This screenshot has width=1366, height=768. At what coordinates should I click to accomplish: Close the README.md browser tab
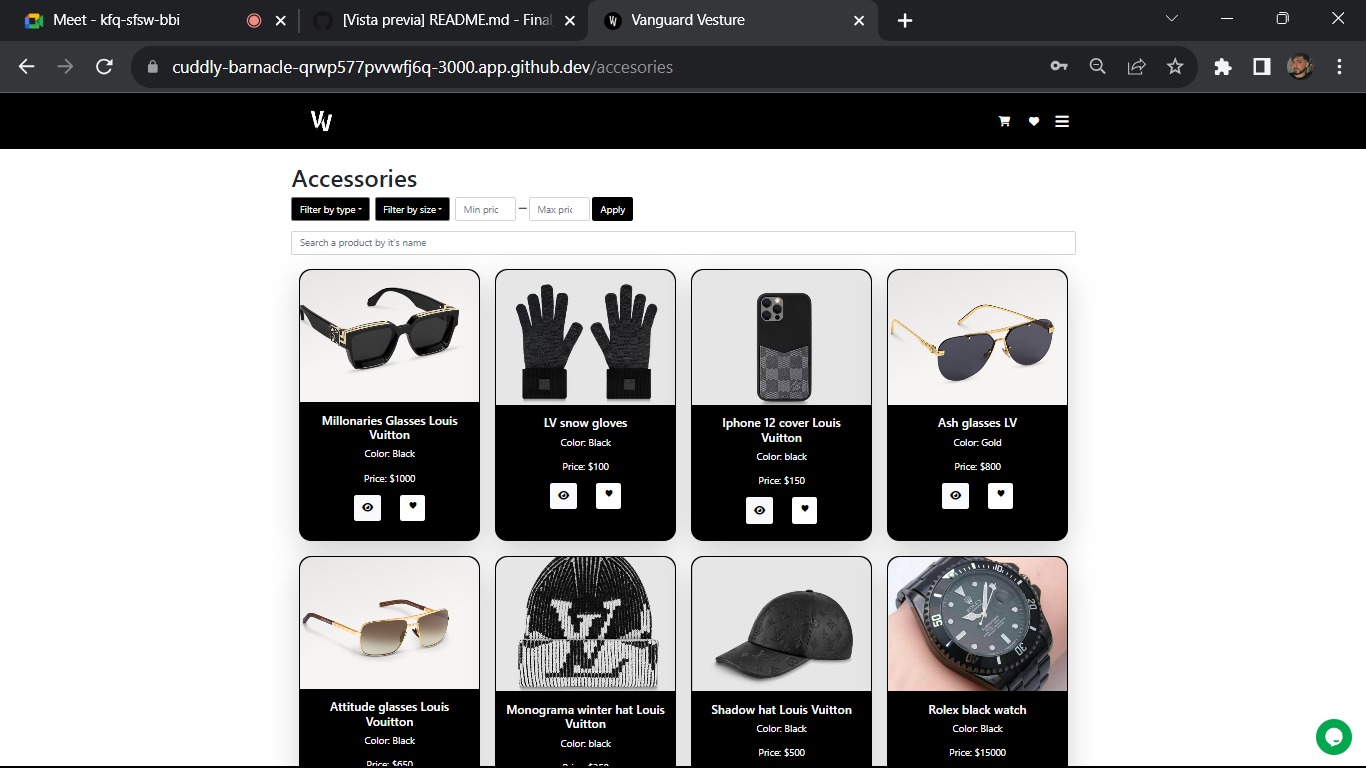(x=570, y=20)
